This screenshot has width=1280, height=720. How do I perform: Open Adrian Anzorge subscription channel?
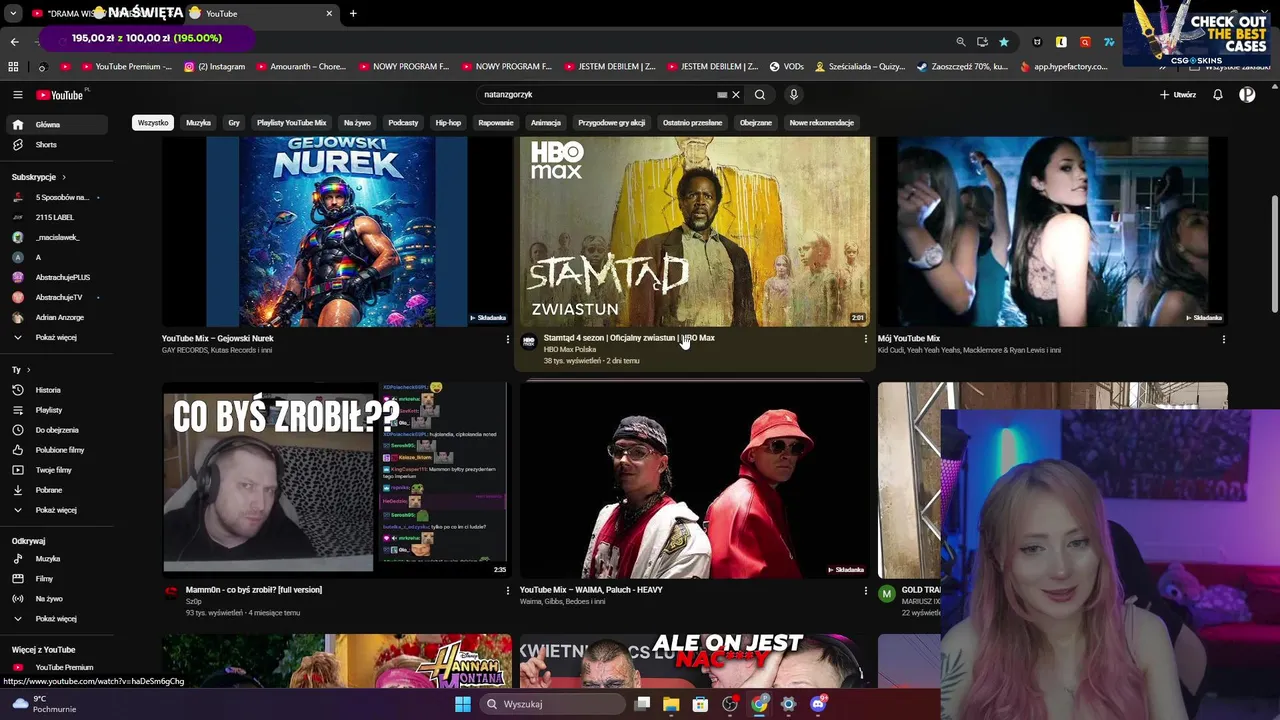point(59,317)
